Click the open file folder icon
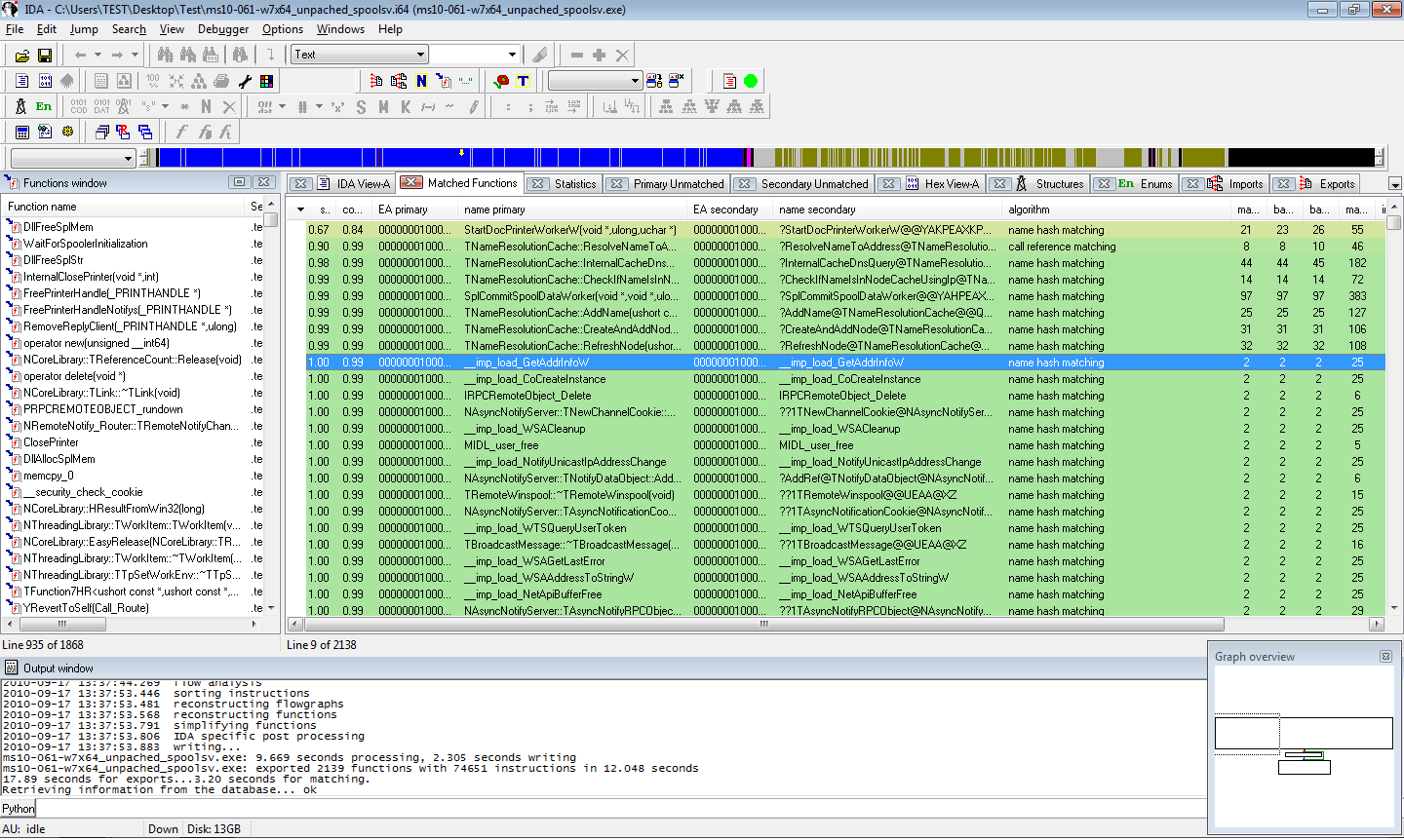 pos(21,56)
